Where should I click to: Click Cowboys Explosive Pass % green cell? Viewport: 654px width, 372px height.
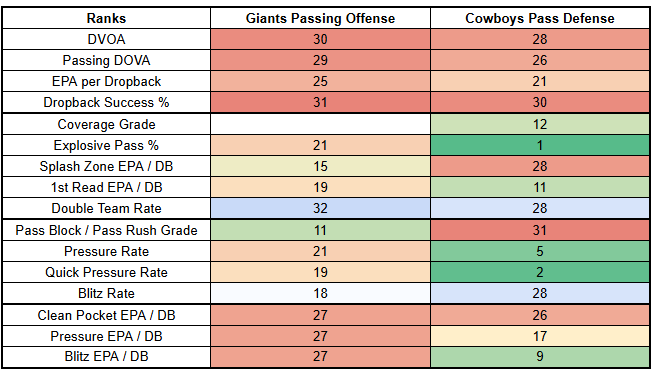tap(540, 145)
